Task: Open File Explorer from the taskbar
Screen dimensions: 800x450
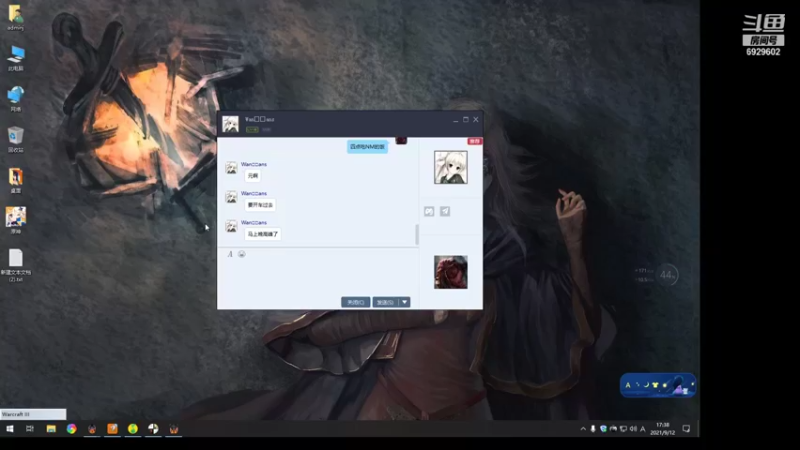Action: 51,429
